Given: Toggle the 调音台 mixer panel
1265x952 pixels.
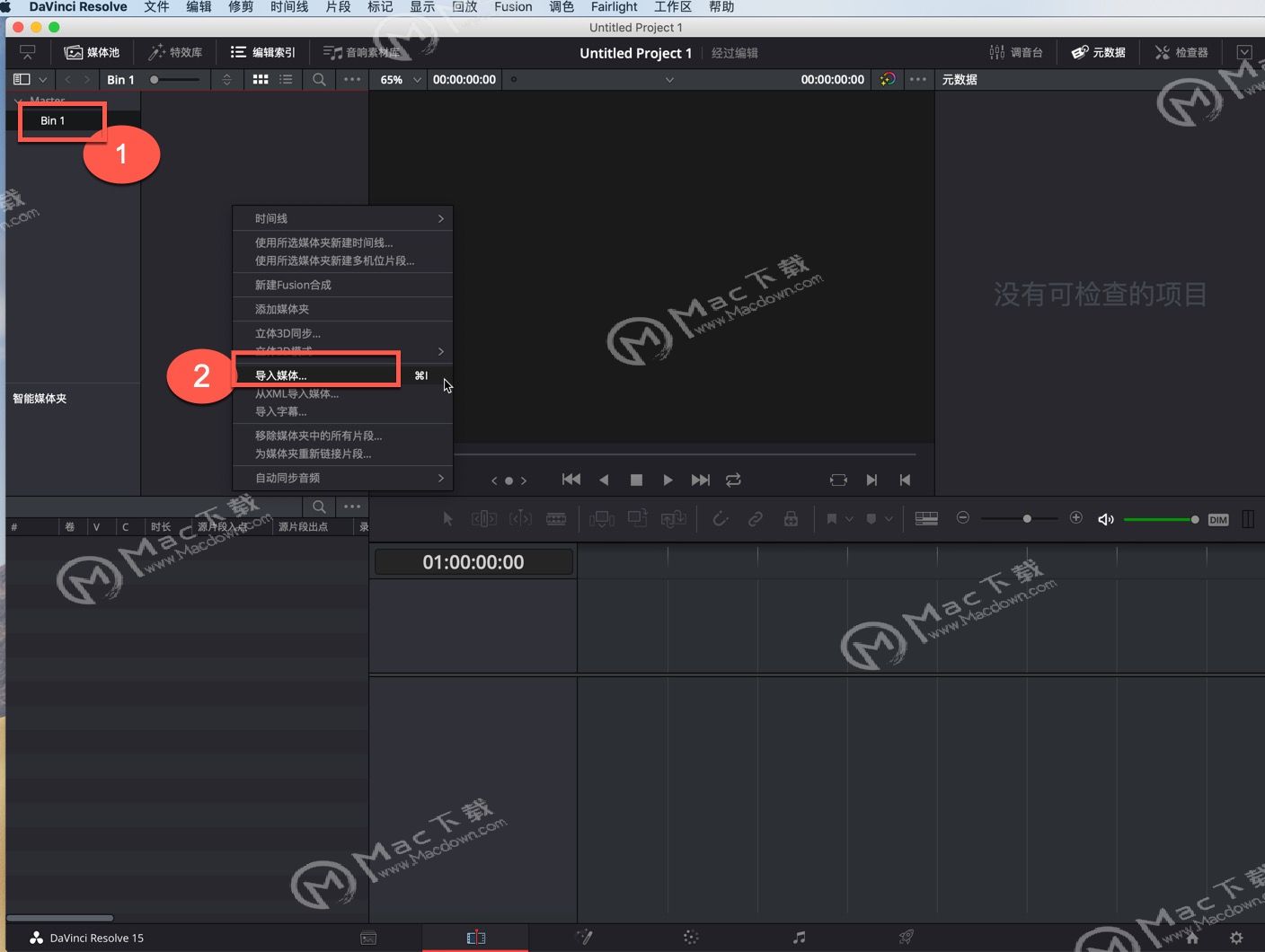Looking at the screenshot, I should tap(1016, 52).
